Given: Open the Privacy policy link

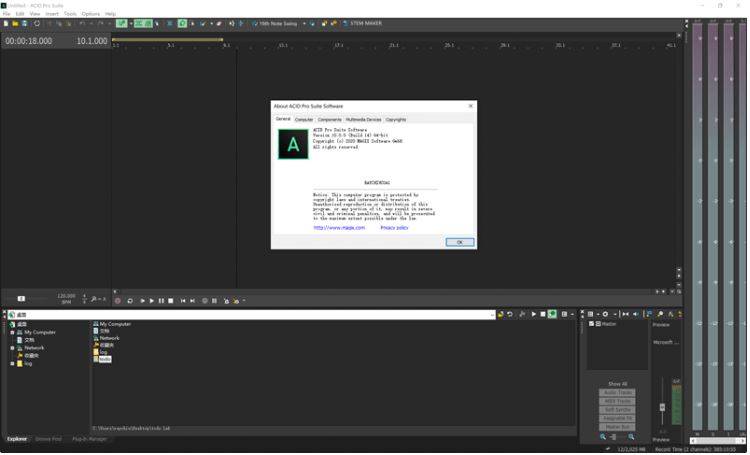Looking at the screenshot, I should coord(394,227).
